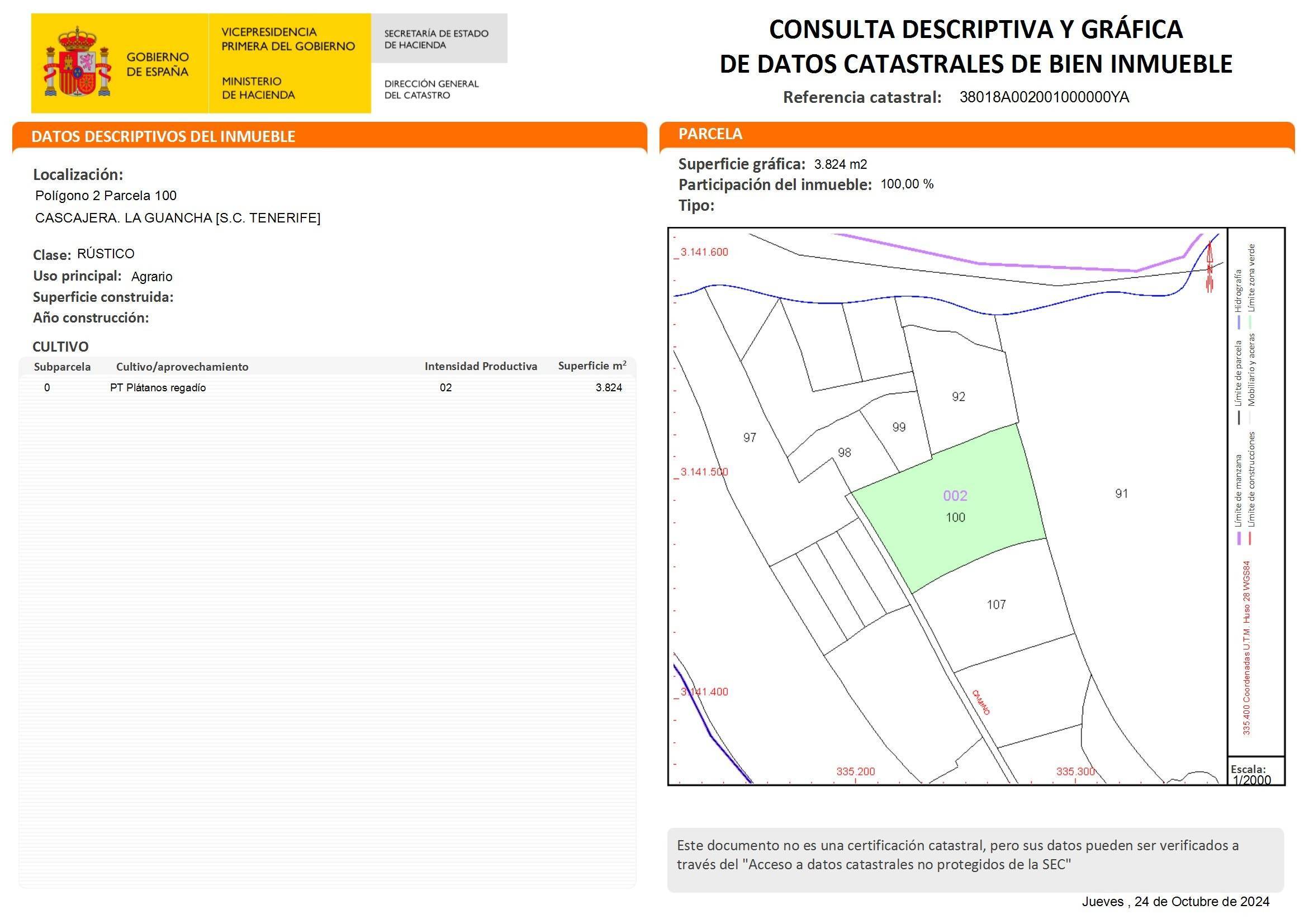Switch to the CULTIVO table section
This screenshot has width=1309, height=924.
[x=60, y=346]
